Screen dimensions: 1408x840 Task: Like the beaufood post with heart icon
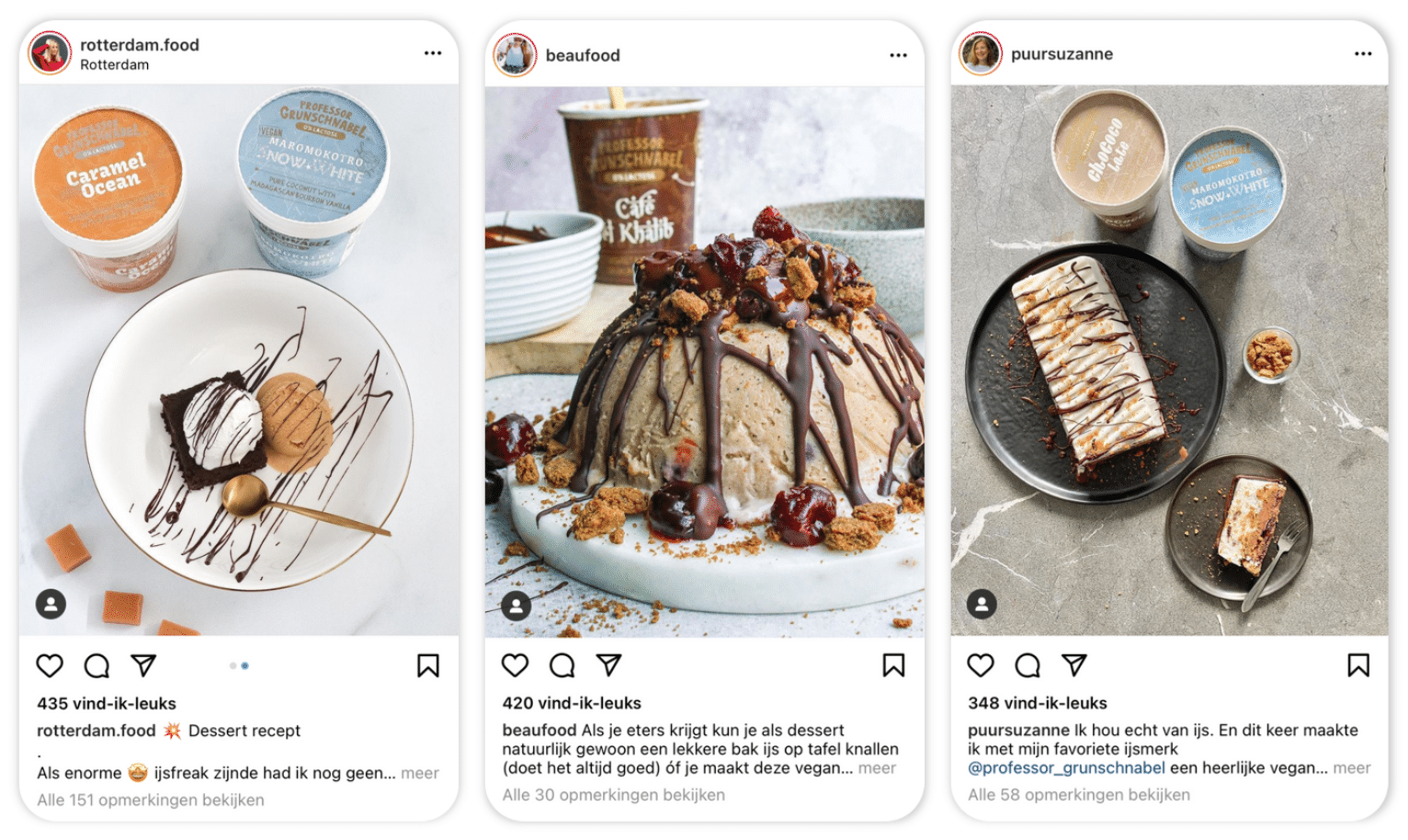coord(516,664)
